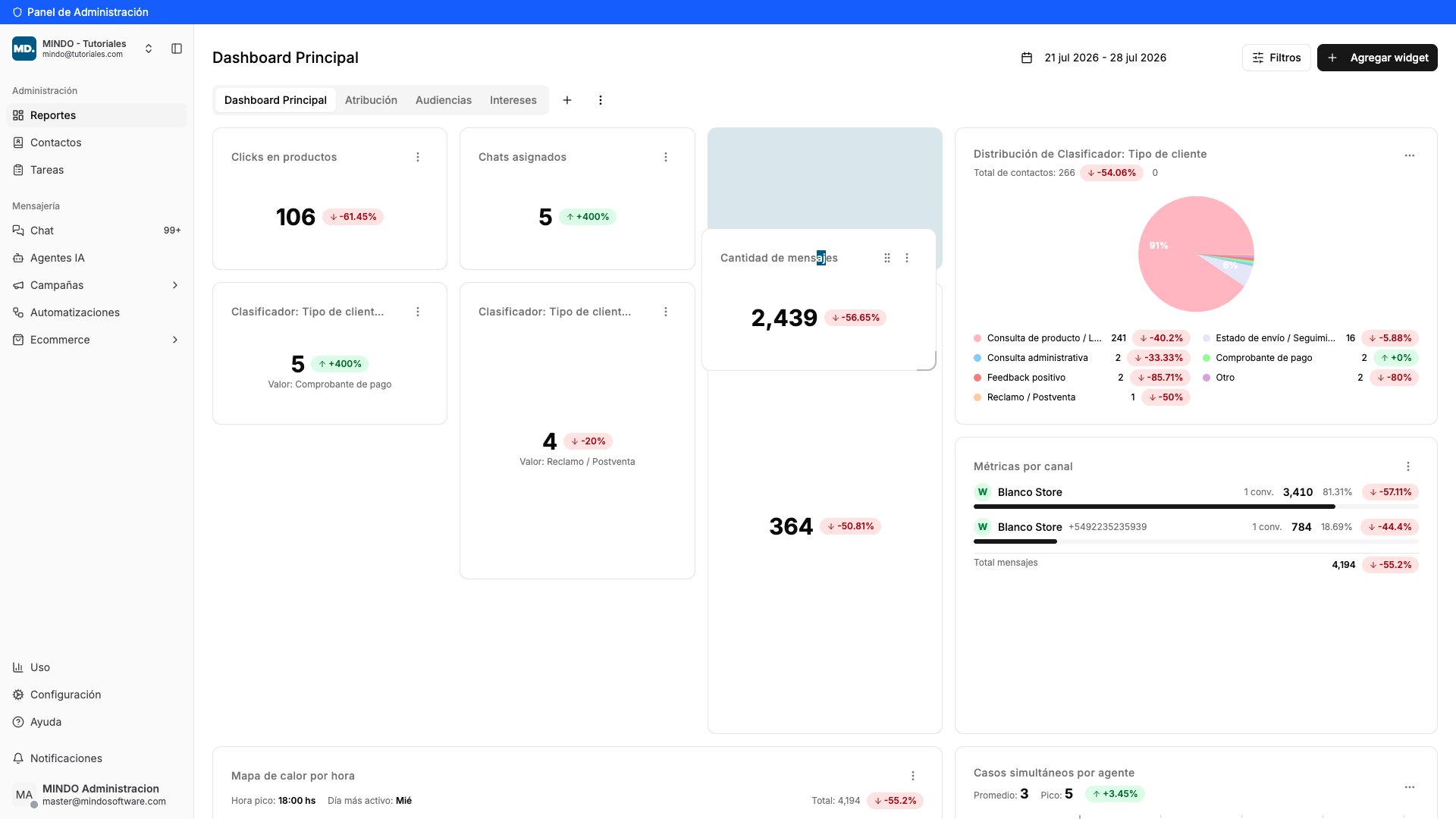Open the dashboard tabs options menu

[x=601, y=100]
